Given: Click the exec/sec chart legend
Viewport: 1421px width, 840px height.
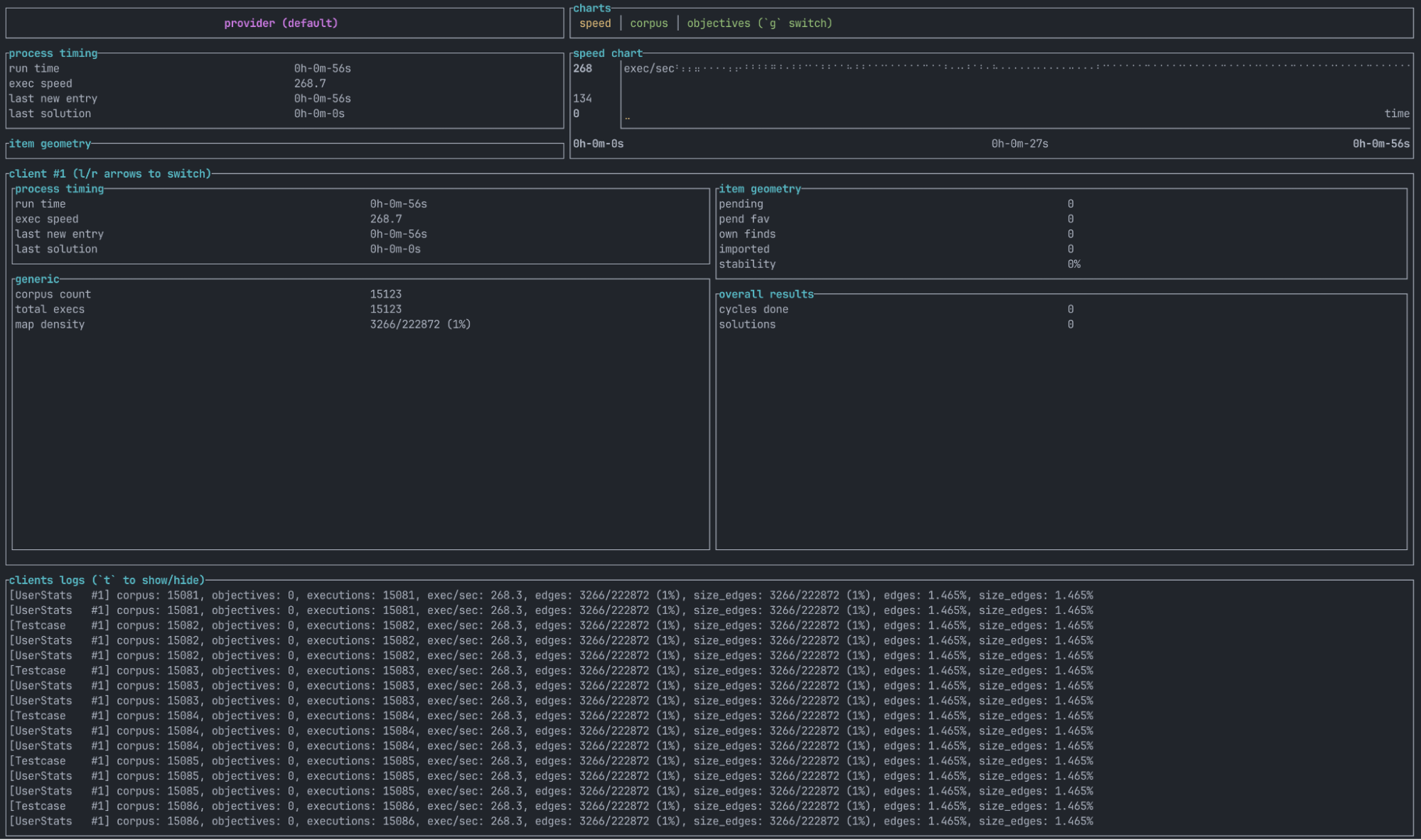Looking at the screenshot, I should pos(648,69).
